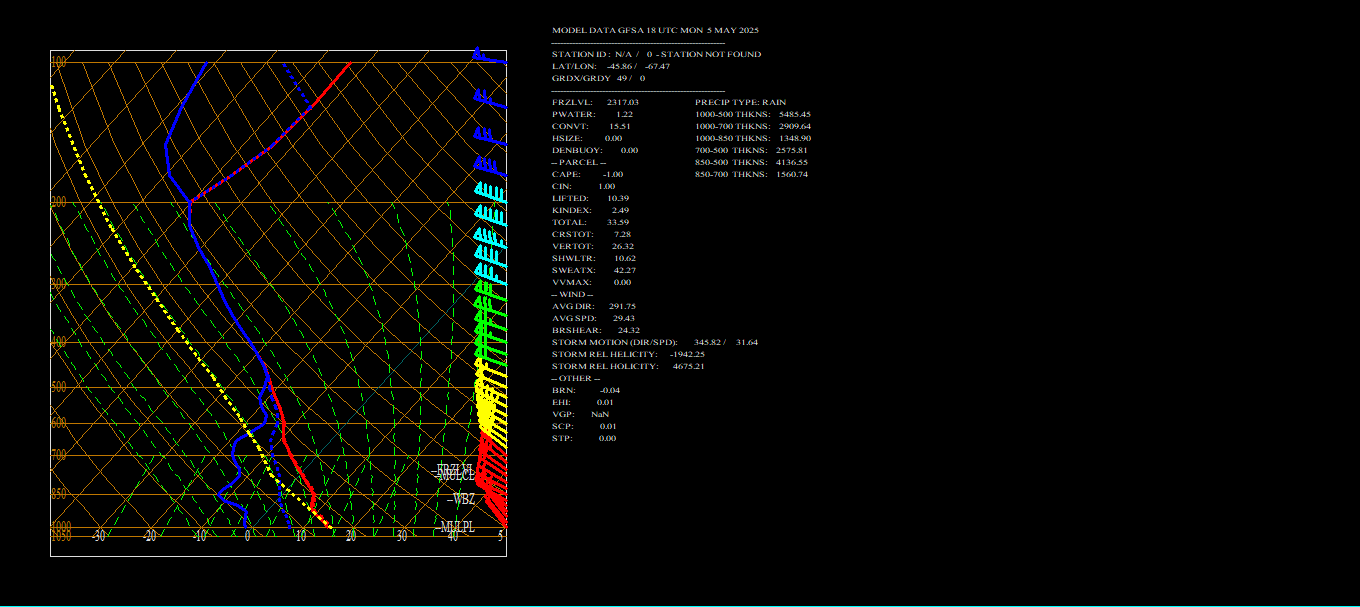Click the 700-500 THKNS value 2575.81
This screenshot has height=607, width=1360.
[792, 150]
